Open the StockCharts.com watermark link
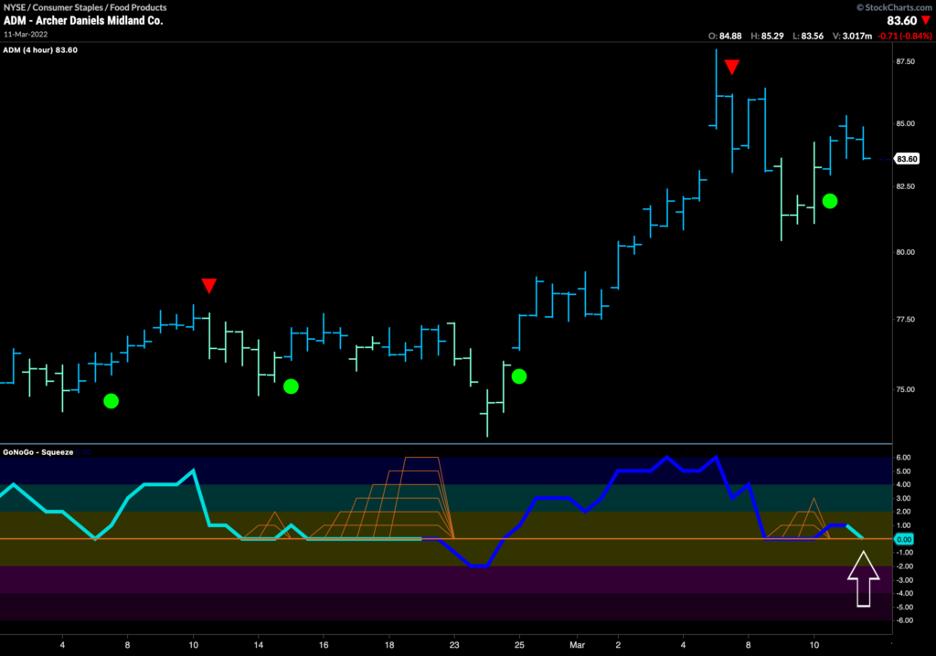 coord(893,6)
